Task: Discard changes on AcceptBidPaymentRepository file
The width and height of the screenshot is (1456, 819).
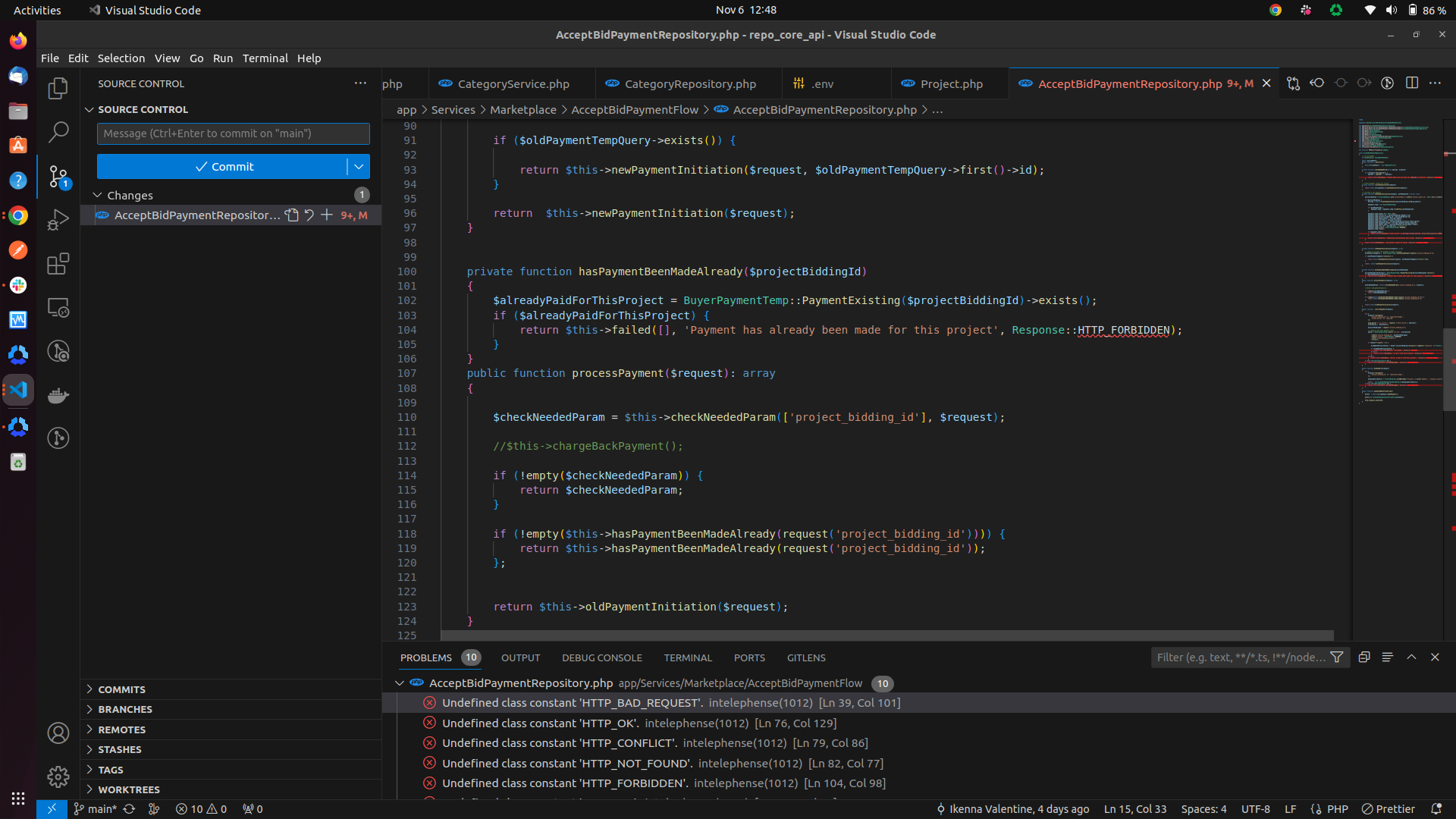Action: pyautogui.click(x=309, y=215)
